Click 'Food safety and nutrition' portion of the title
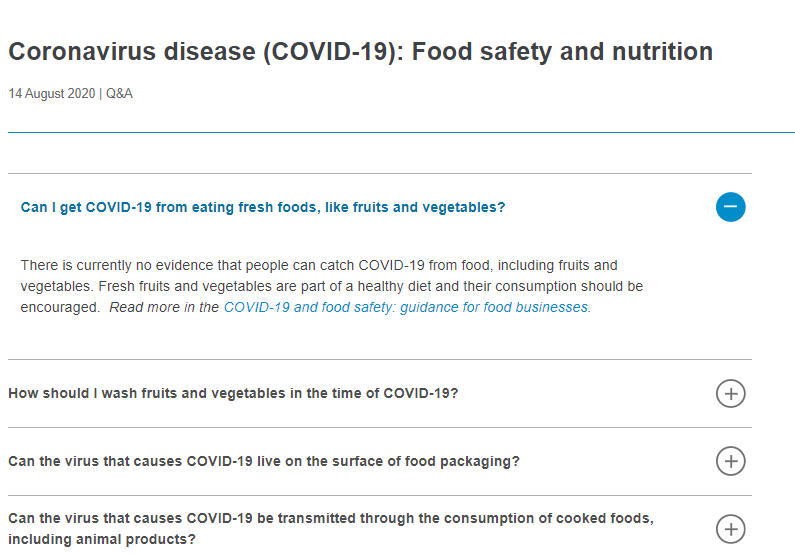This screenshot has height=554, width=795. coord(561,51)
